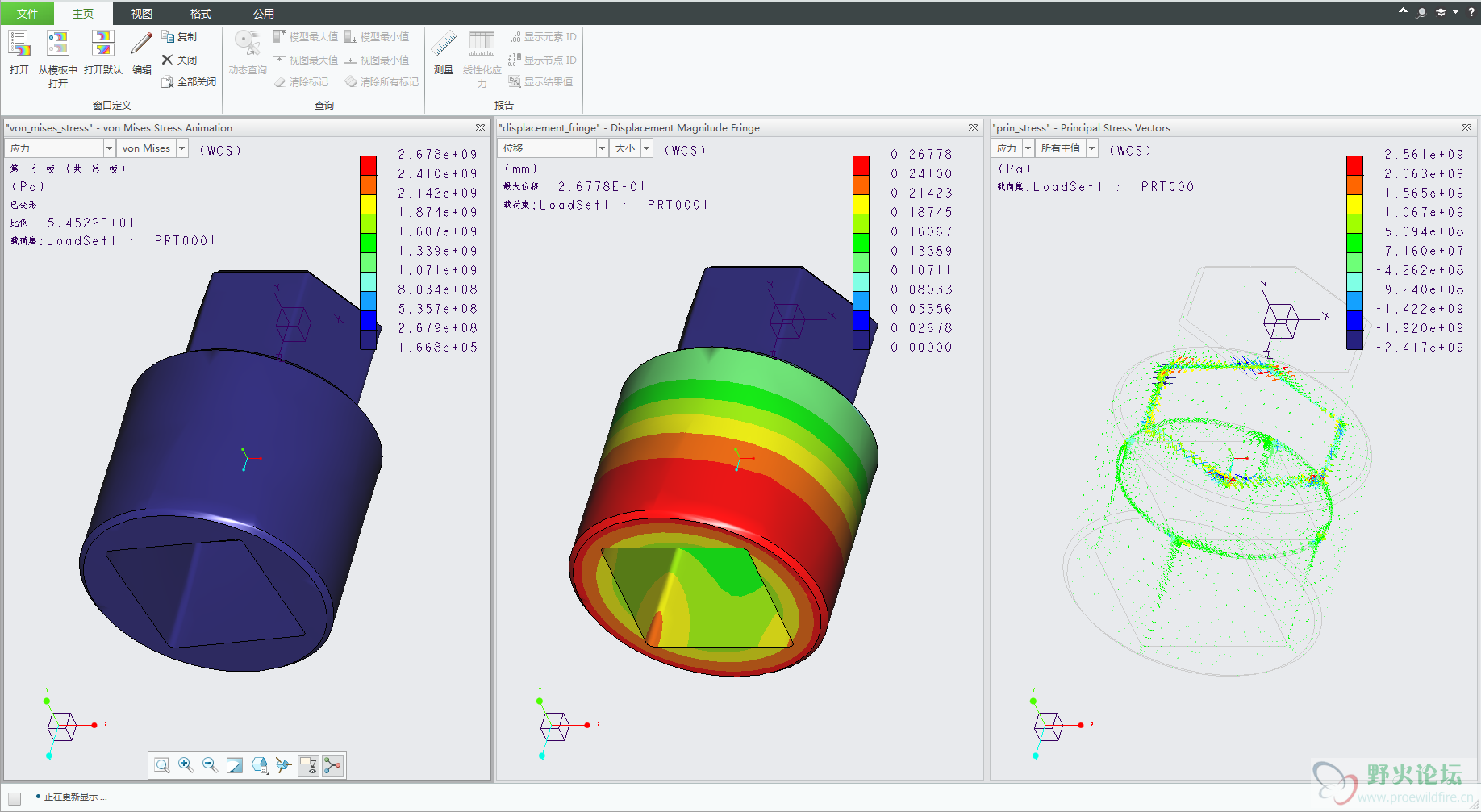Click the minimize ribbon caret icon

[1403, 11]
